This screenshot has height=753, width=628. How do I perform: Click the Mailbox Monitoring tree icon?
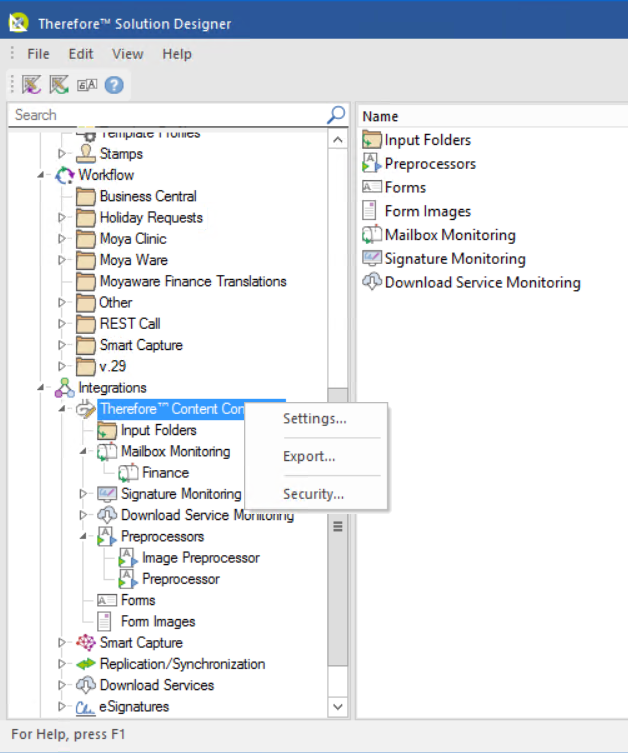pos(107,452)
